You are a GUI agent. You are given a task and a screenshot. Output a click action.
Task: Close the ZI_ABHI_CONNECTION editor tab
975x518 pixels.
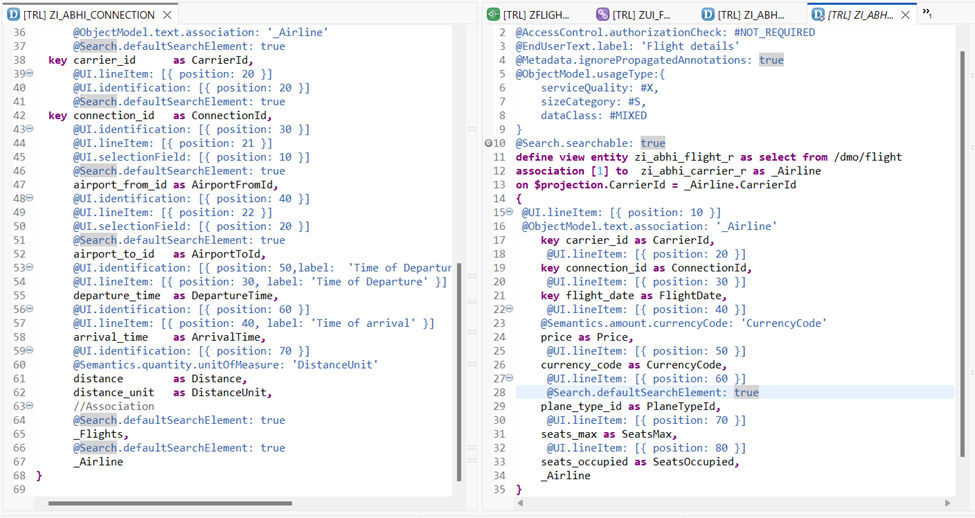coord(168,15)
